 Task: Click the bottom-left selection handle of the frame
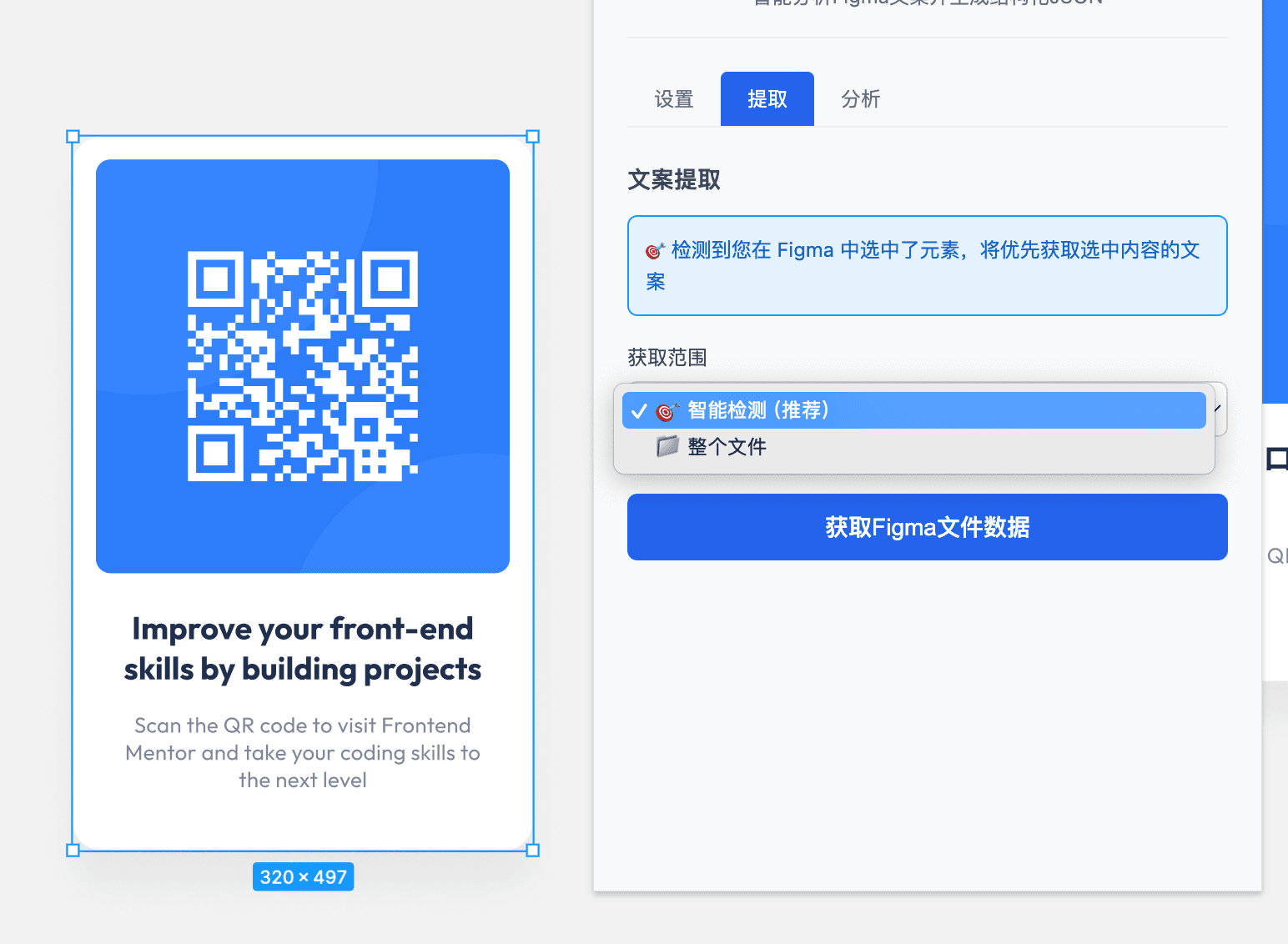tap(73, 851)
